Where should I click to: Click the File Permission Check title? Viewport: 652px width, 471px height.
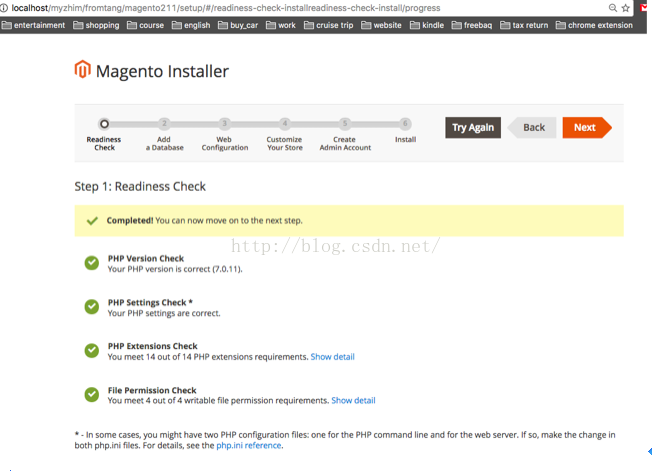pyautogui.click(x=152, y=390)
